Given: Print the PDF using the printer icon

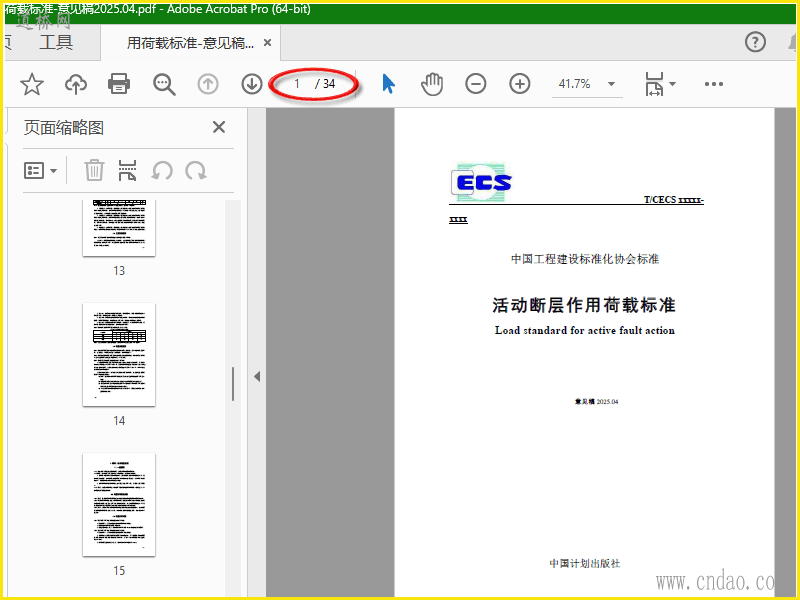Looking at the screenshot, I should (119, 84).
